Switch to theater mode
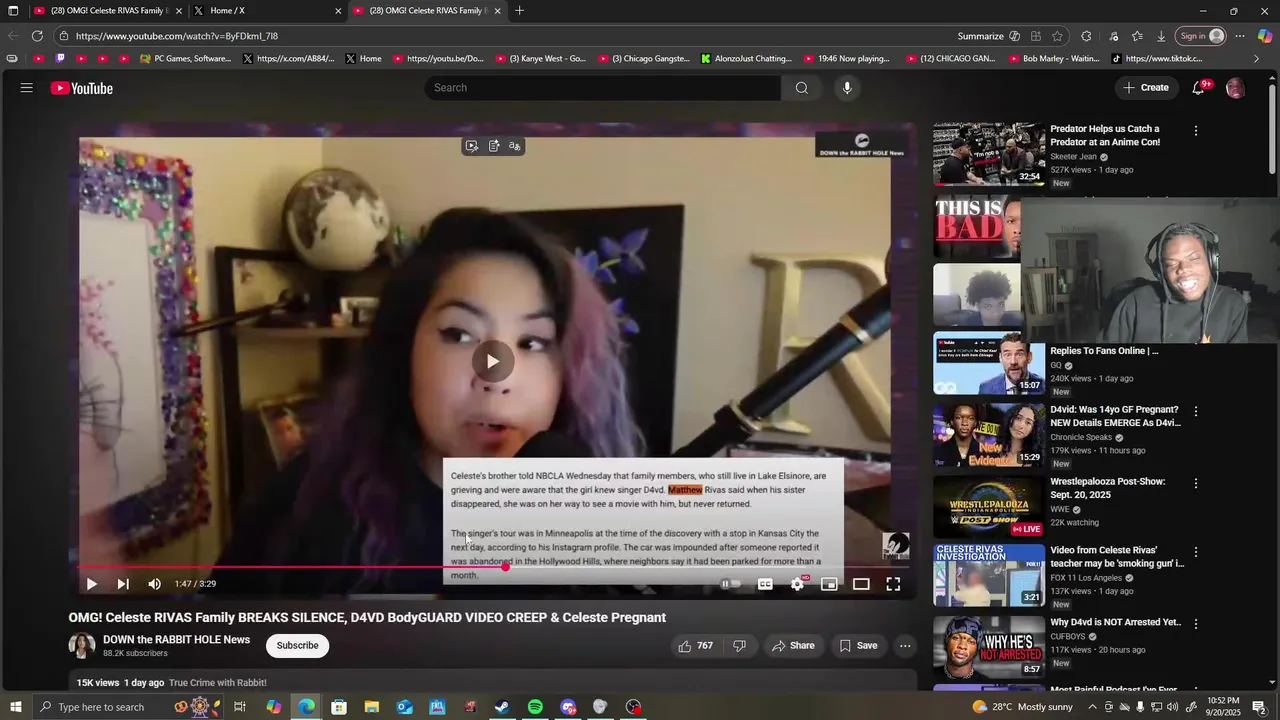 [861, 584]
